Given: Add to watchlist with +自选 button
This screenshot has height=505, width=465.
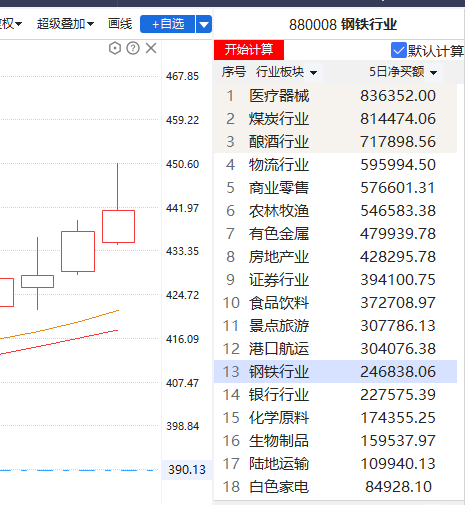Looking at the screenshot, I should pos(168,24).
